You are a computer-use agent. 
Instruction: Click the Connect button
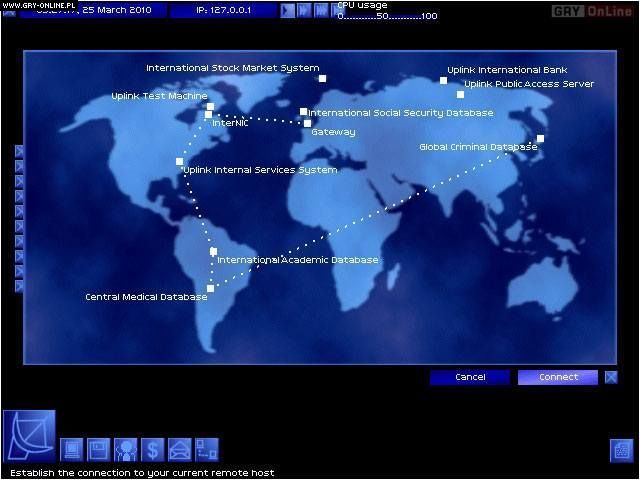click(x=558, y=377)
